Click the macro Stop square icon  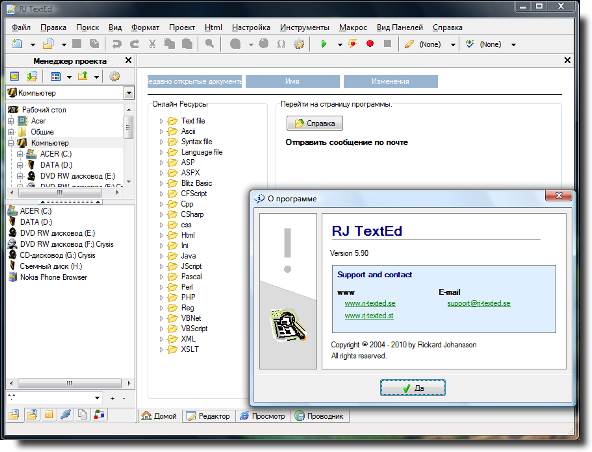click(x=387, y=44)
